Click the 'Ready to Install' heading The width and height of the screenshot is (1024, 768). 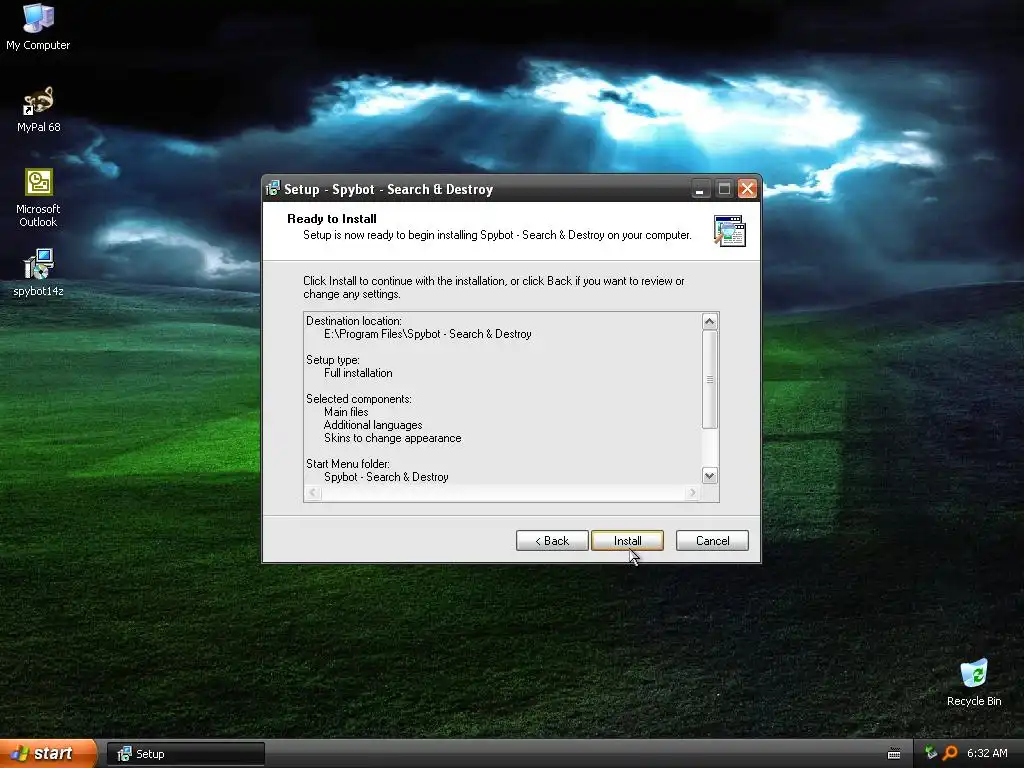click(x=332, y=219)
